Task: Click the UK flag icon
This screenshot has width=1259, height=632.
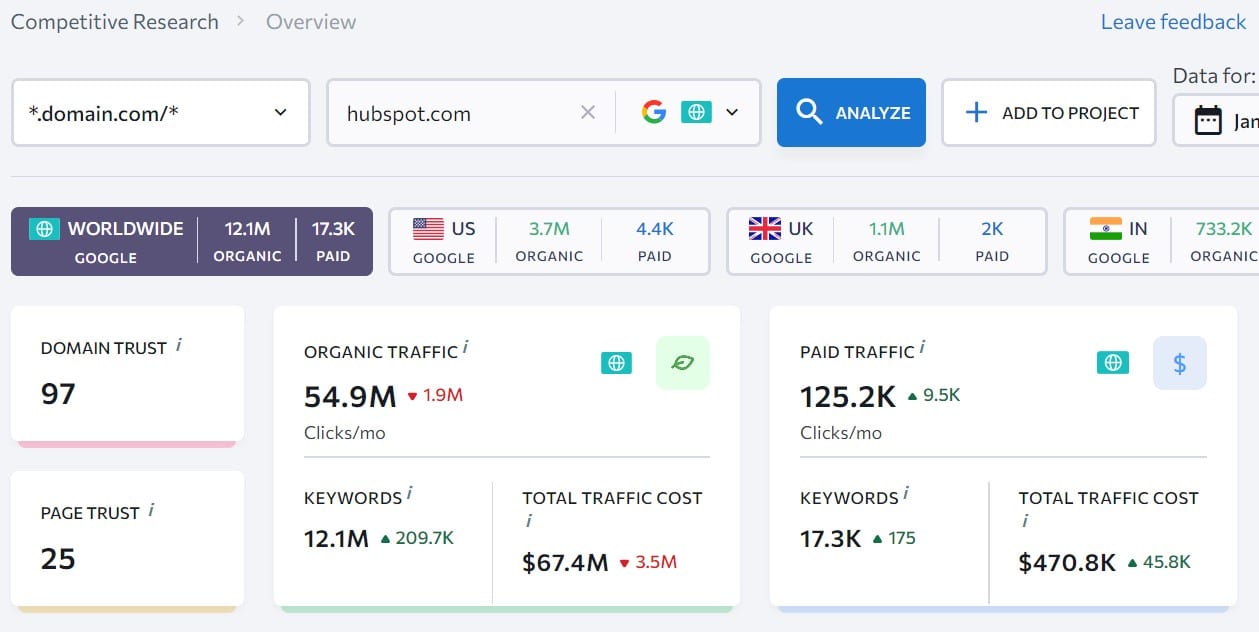Action: (x=765, y=229)
